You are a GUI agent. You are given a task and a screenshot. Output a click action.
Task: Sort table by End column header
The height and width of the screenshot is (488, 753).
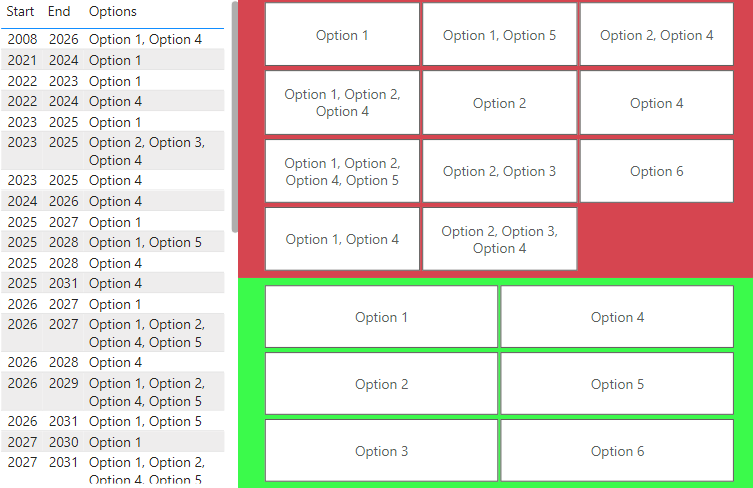[x=59, y=12]
